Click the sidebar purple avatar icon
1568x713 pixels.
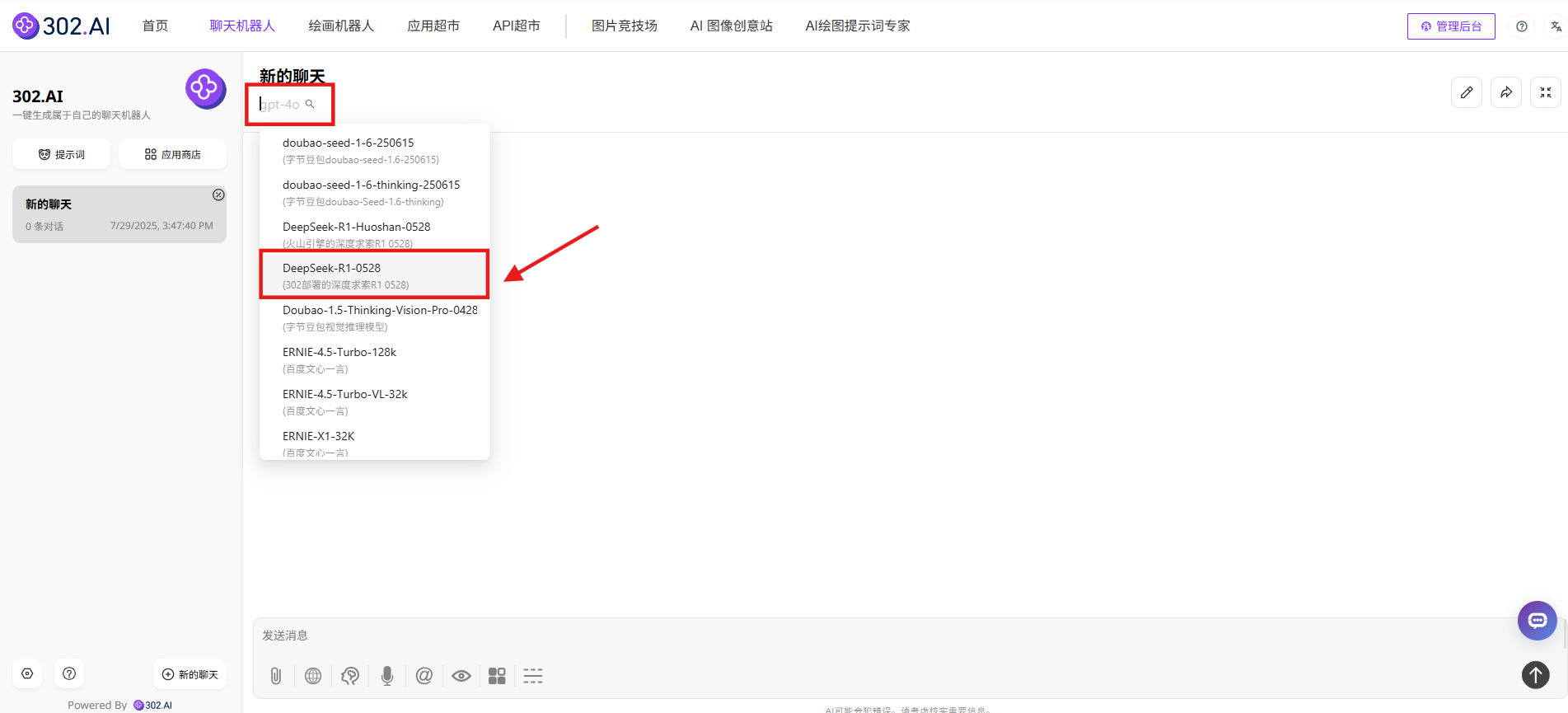(205, 88)
